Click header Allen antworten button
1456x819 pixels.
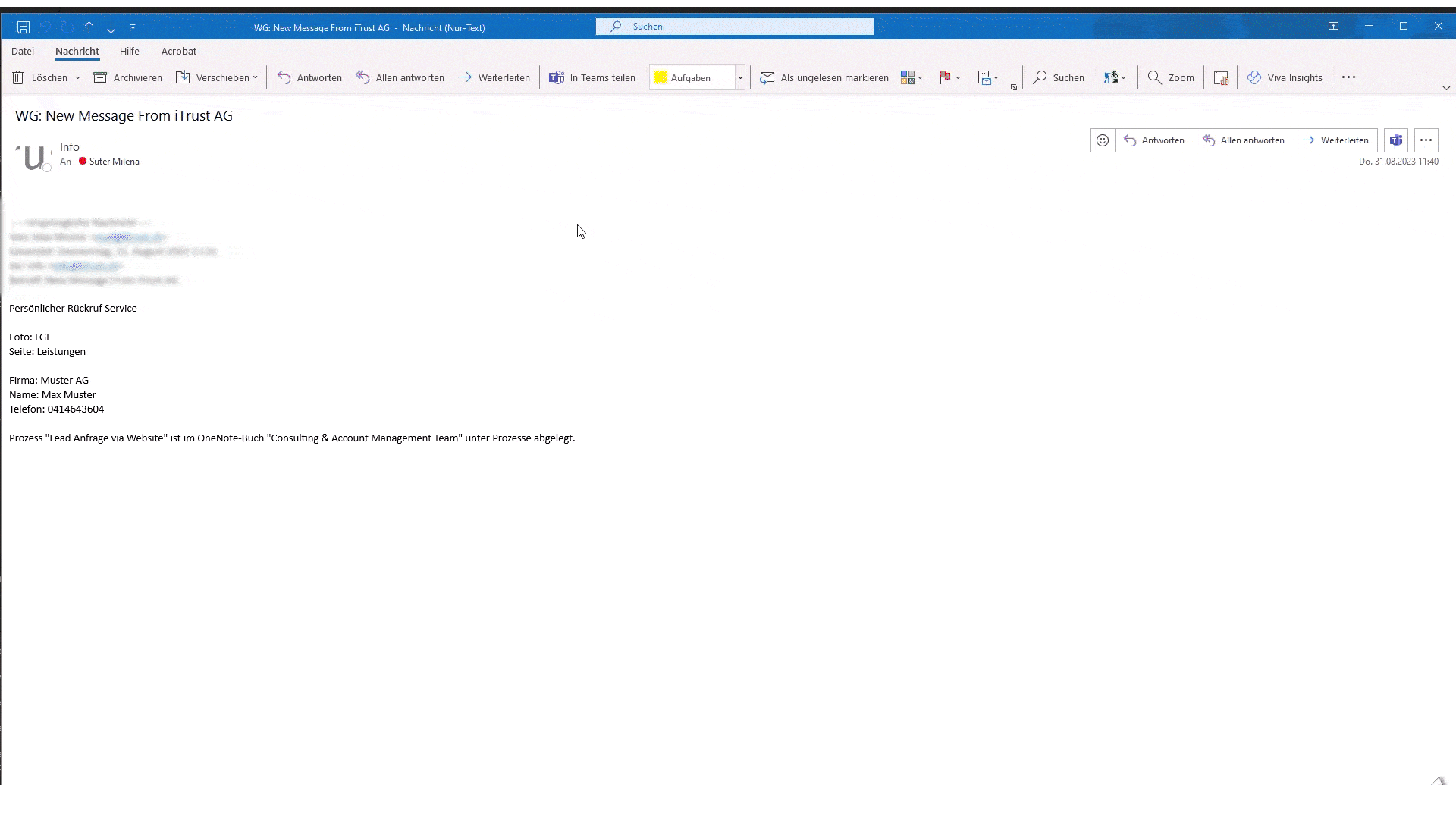[1244, 140]
